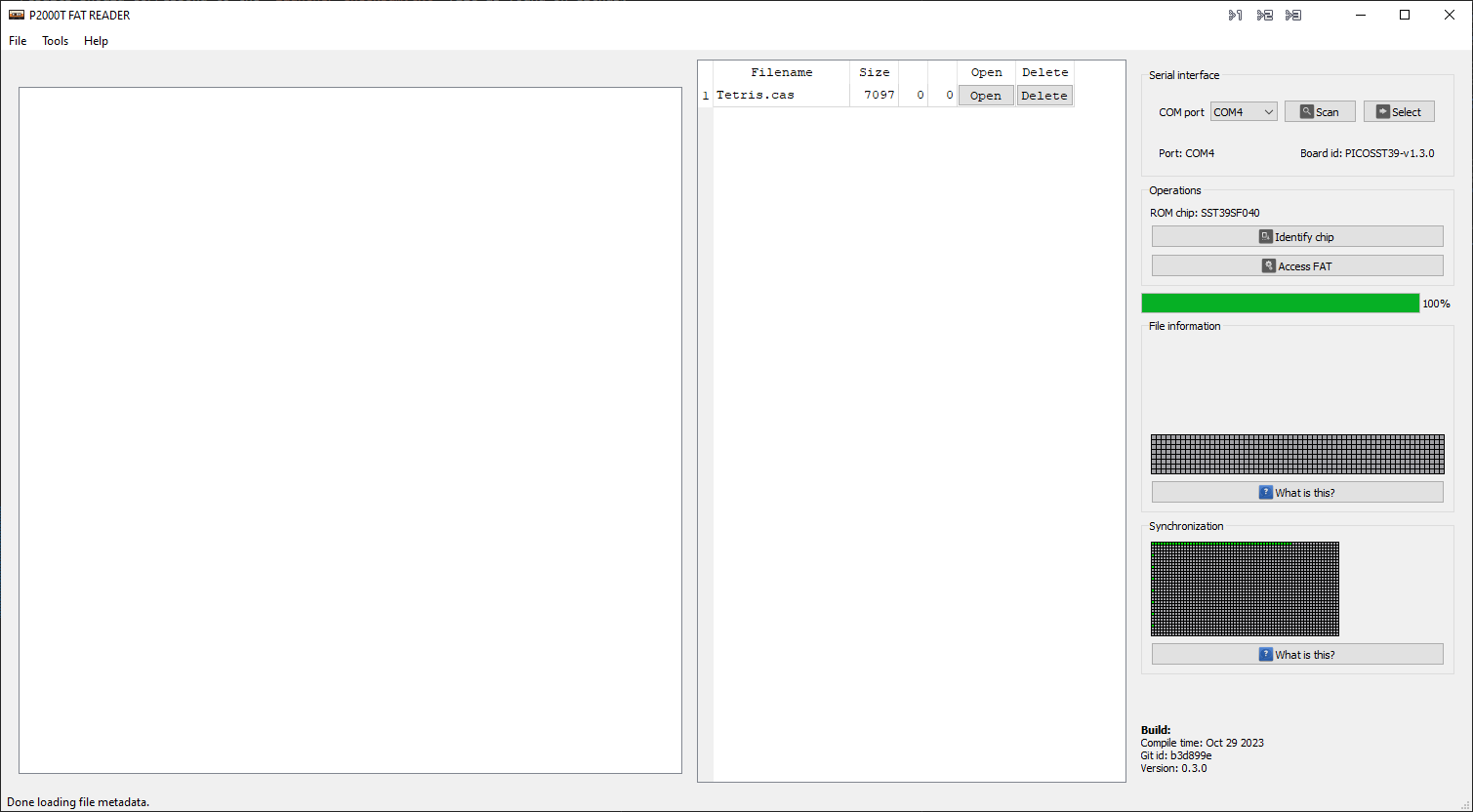The image size is (1473, 812).
Task: Click the Synchronization block grid
Action: 1245,589
